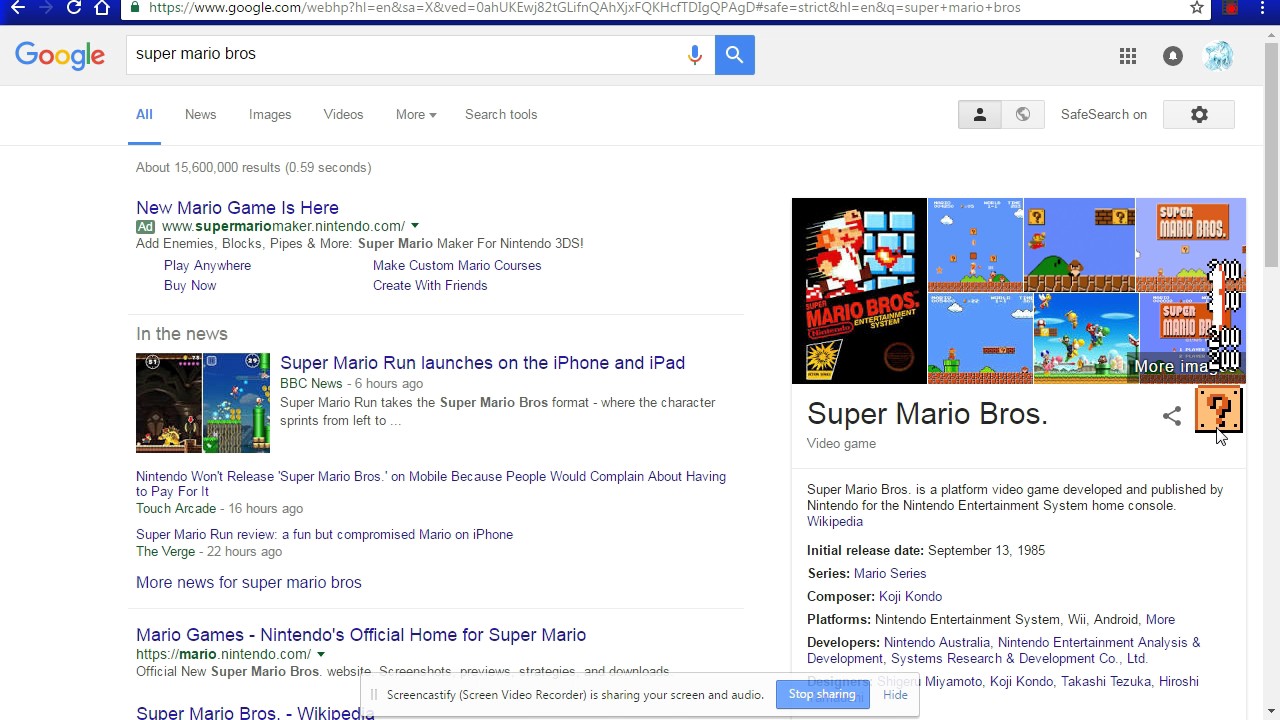1280x720 pixels.
Task: Click the secure padlock in address bar
Action: [x=136, y=7]
